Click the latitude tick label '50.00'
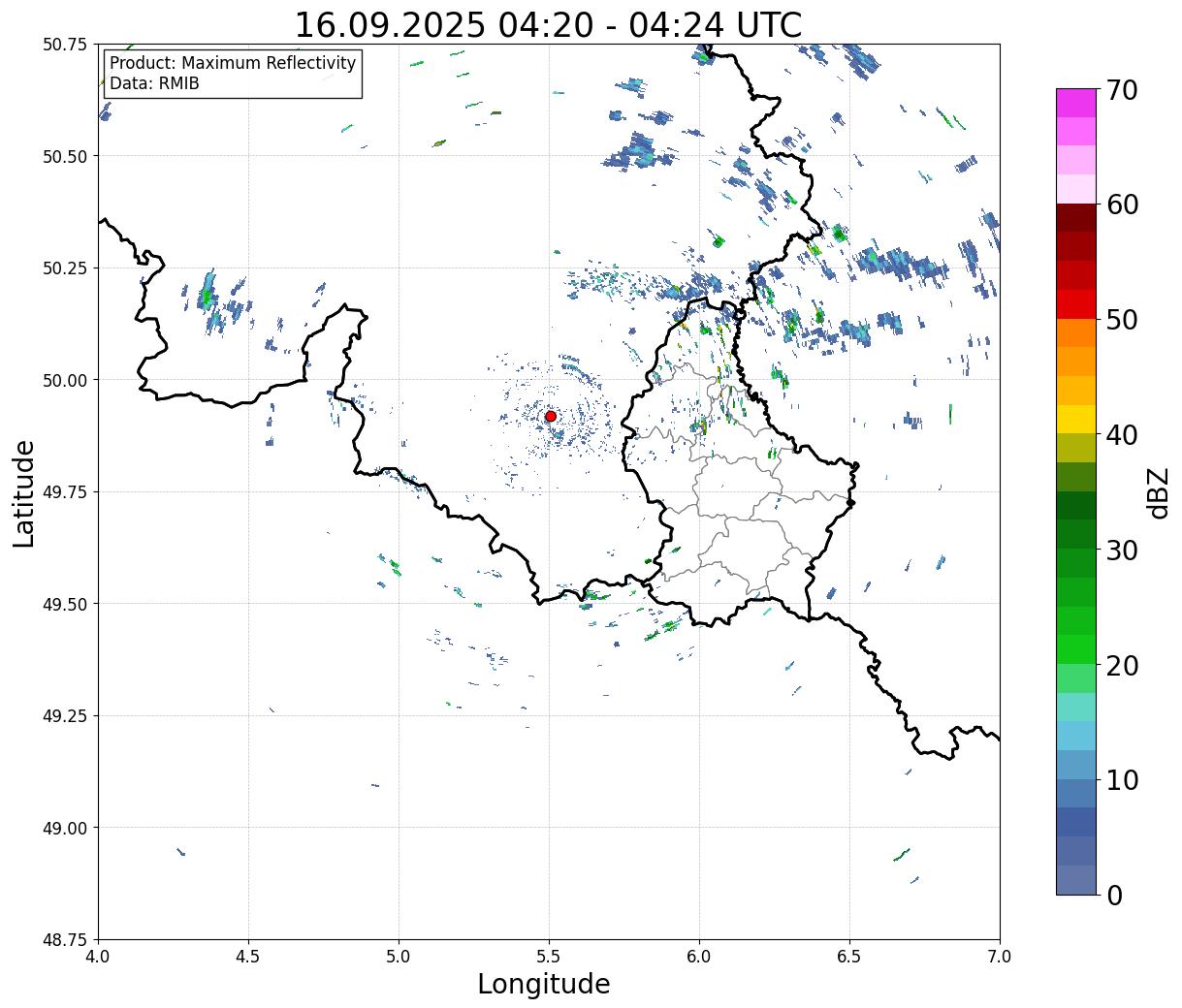The image size is (1182, 1008). 65,380
